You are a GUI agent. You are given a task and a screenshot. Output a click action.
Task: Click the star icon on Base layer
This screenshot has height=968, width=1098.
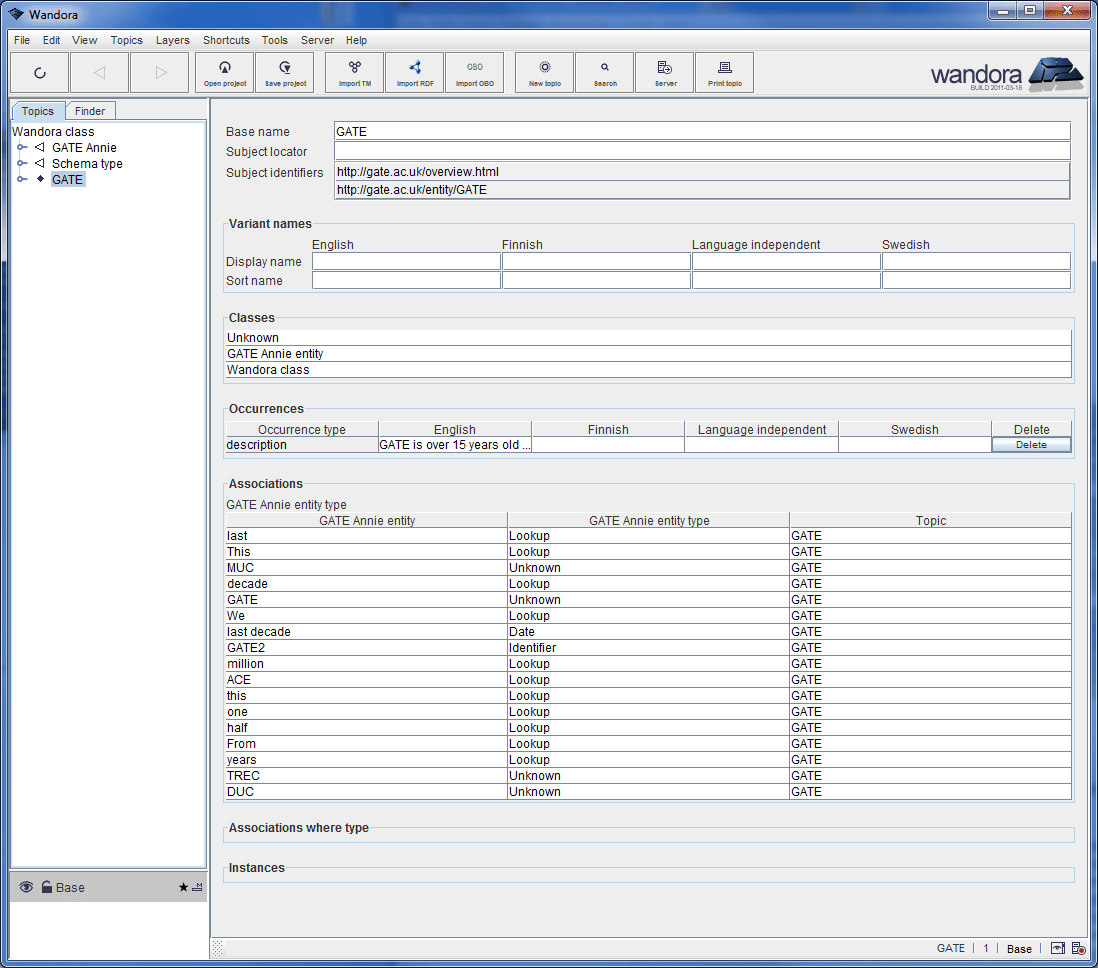pos(183,887)
